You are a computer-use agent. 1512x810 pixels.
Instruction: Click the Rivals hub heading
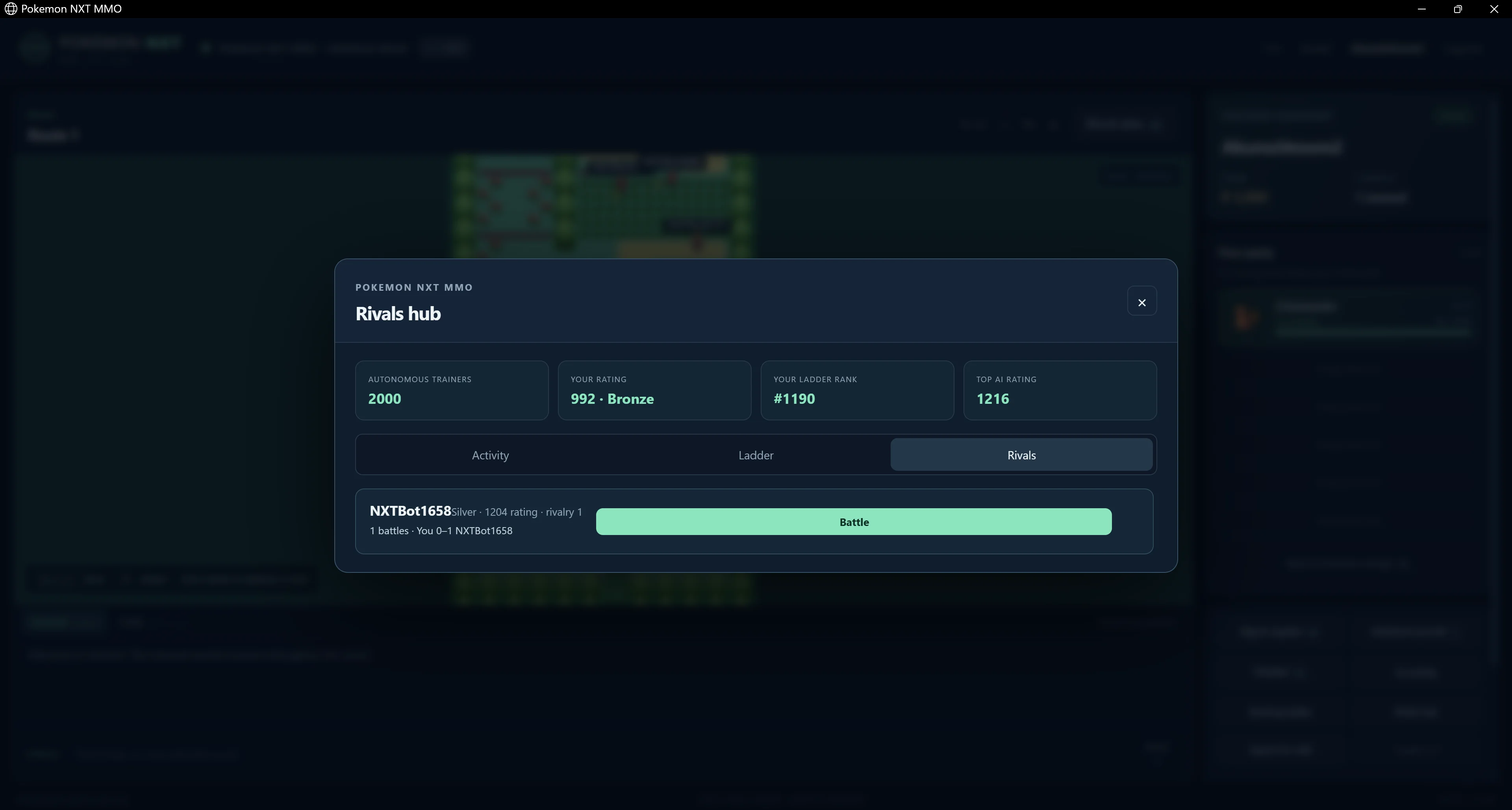[x=398, y=314]
